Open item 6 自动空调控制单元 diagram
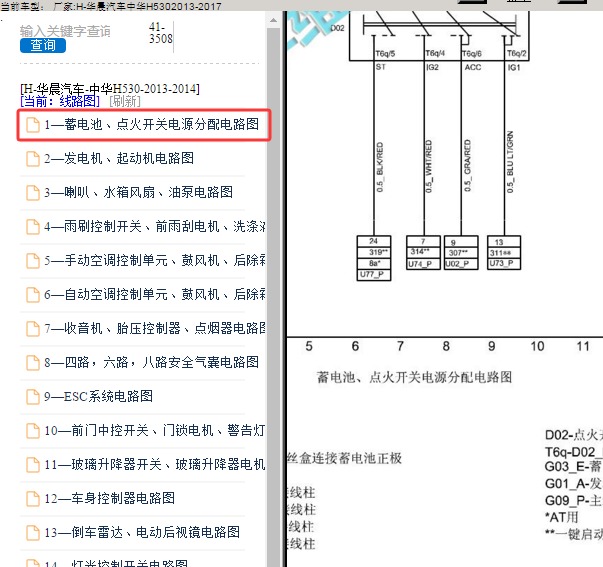This screenshot has width=603, height=567. coord(155,294)
